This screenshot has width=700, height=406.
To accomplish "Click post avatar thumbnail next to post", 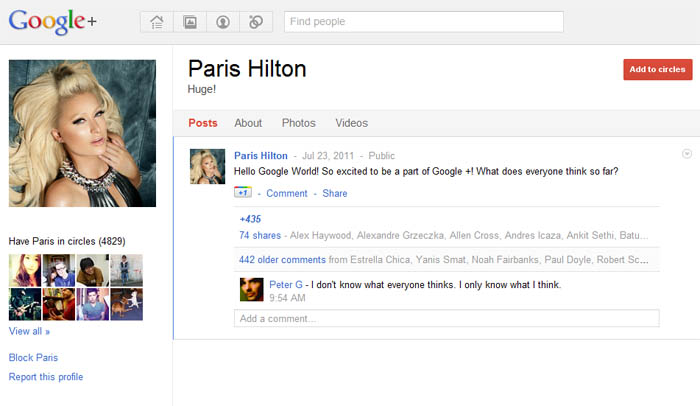I will point(208,167).
